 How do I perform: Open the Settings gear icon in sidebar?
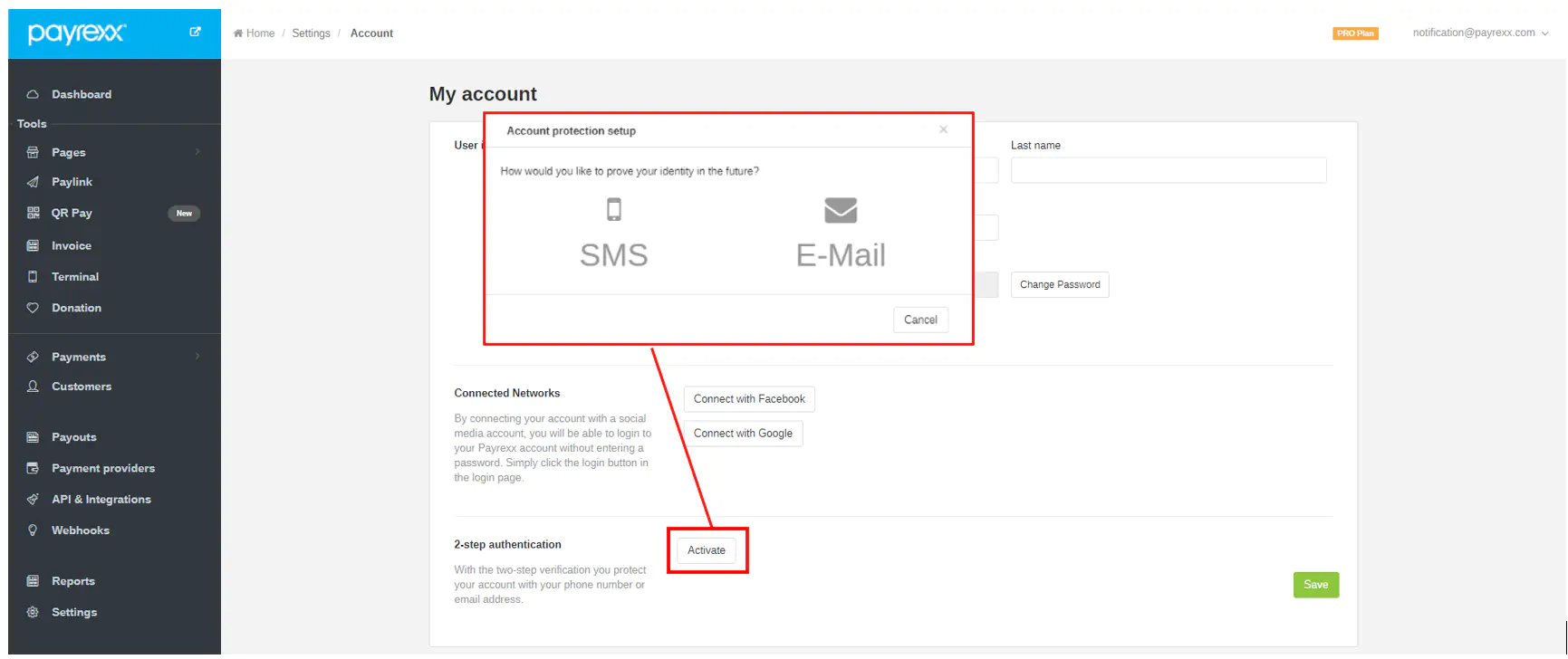tap(33, 612)
